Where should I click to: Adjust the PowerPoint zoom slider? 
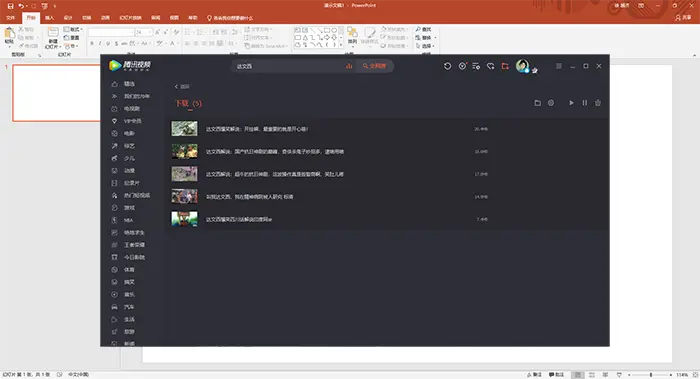[x=651, y=375]
